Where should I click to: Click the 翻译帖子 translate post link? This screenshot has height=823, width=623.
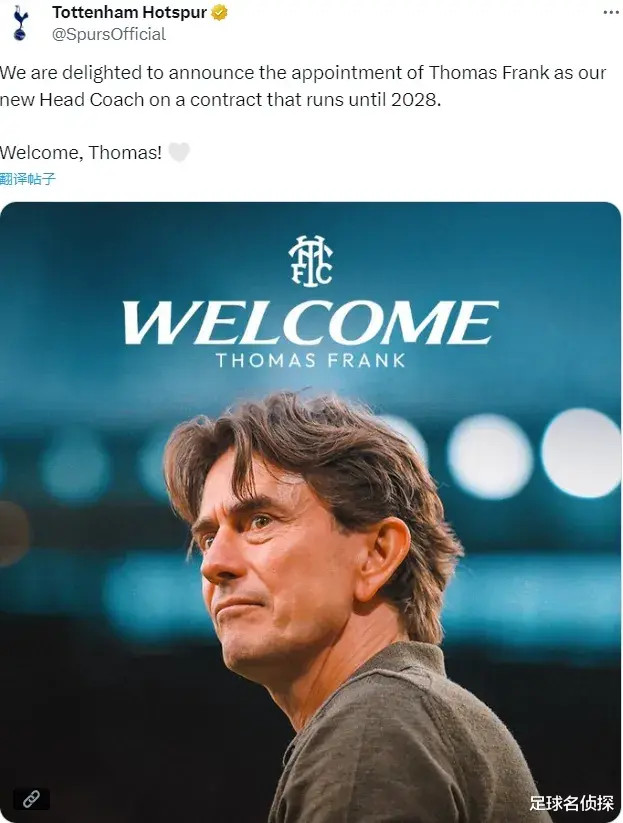click(27, 179)
